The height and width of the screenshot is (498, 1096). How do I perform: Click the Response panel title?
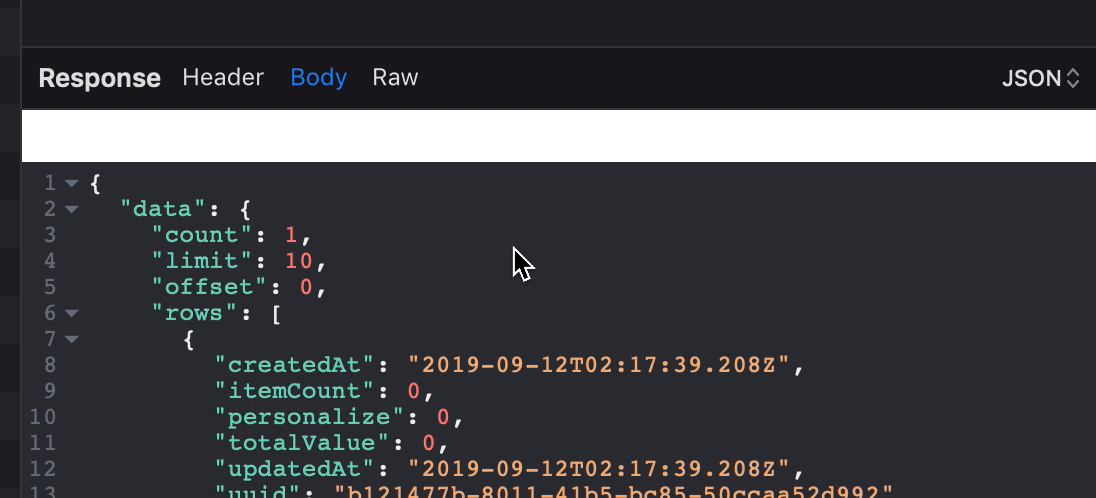point(99,78)
